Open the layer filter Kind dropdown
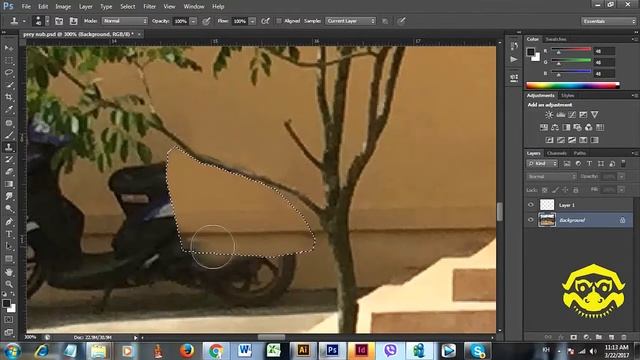 tap(542, 164)
